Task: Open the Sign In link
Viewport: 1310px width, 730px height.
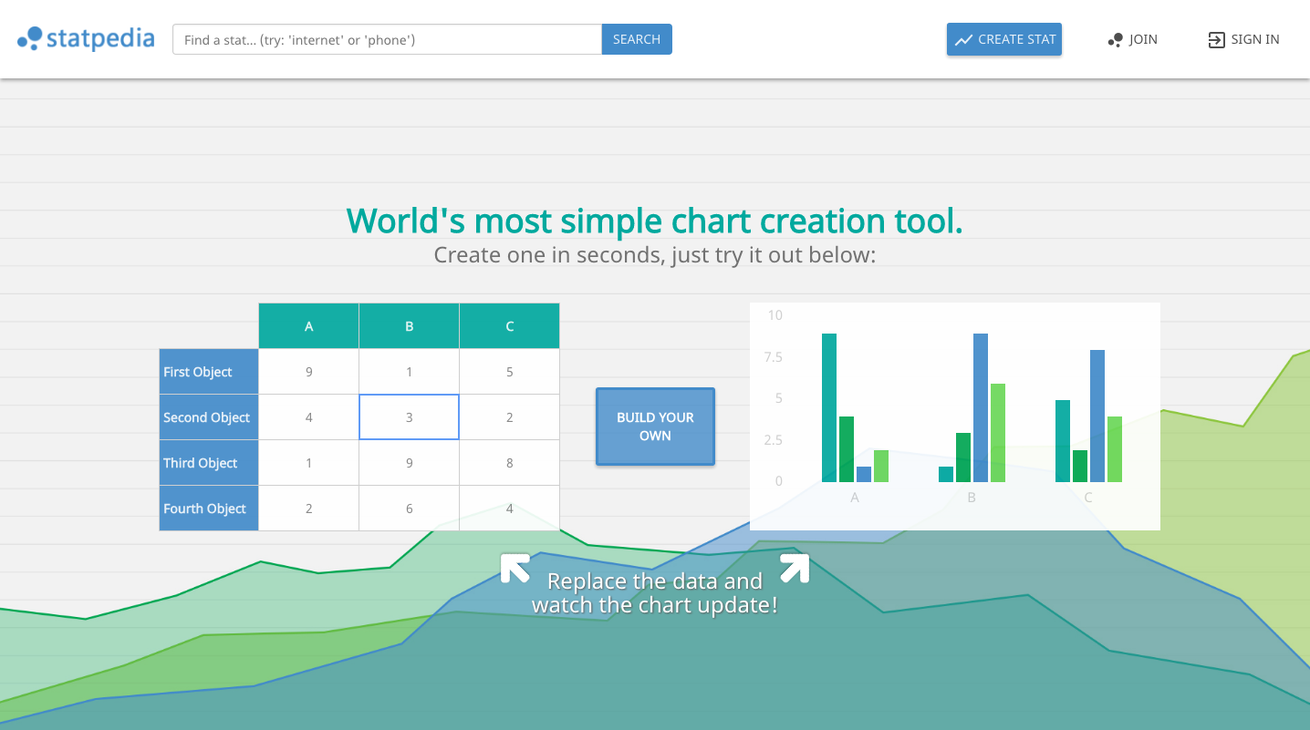Action: [x=1244, y=39]
